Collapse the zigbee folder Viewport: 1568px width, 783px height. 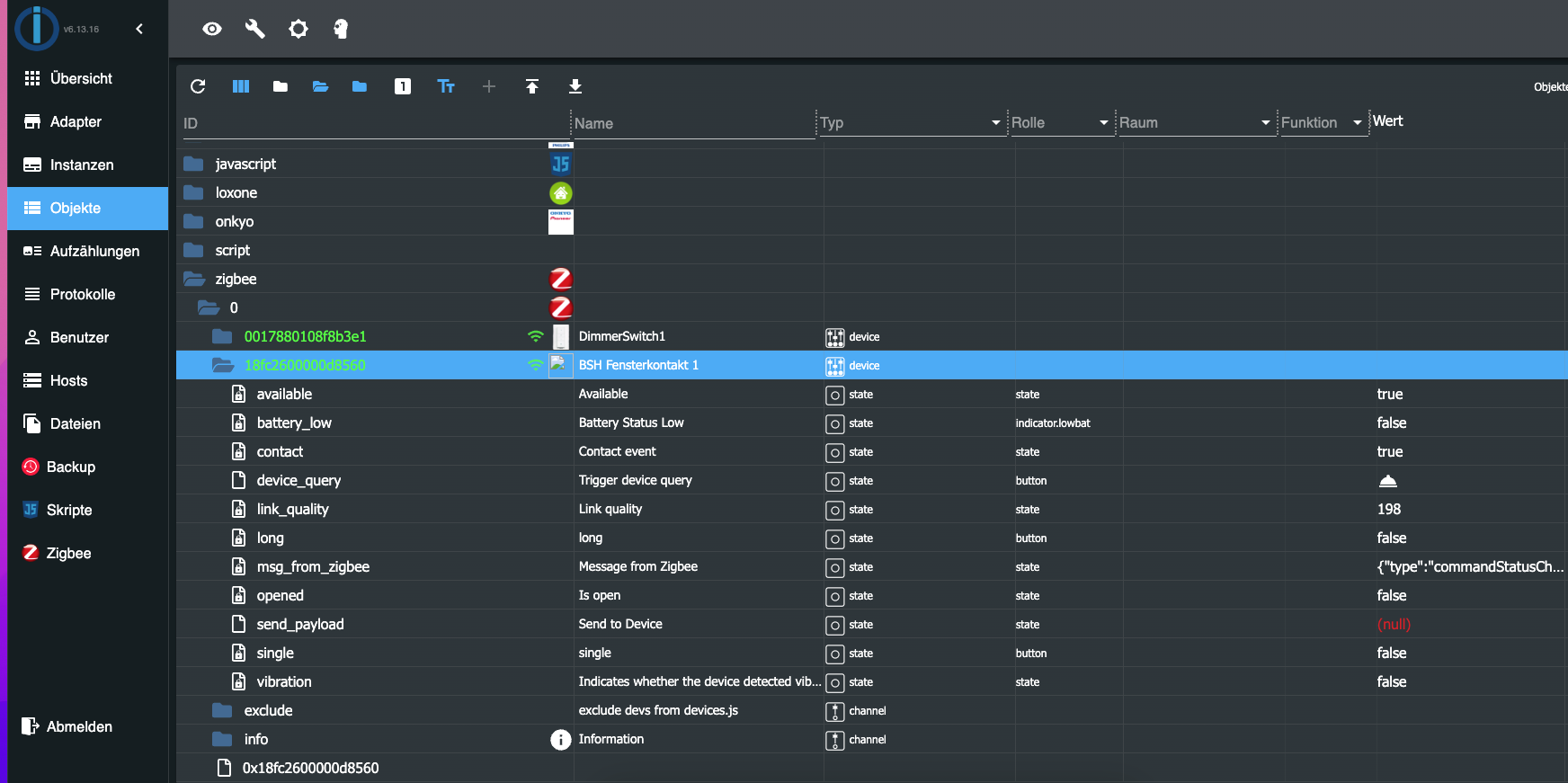point(194,280)
